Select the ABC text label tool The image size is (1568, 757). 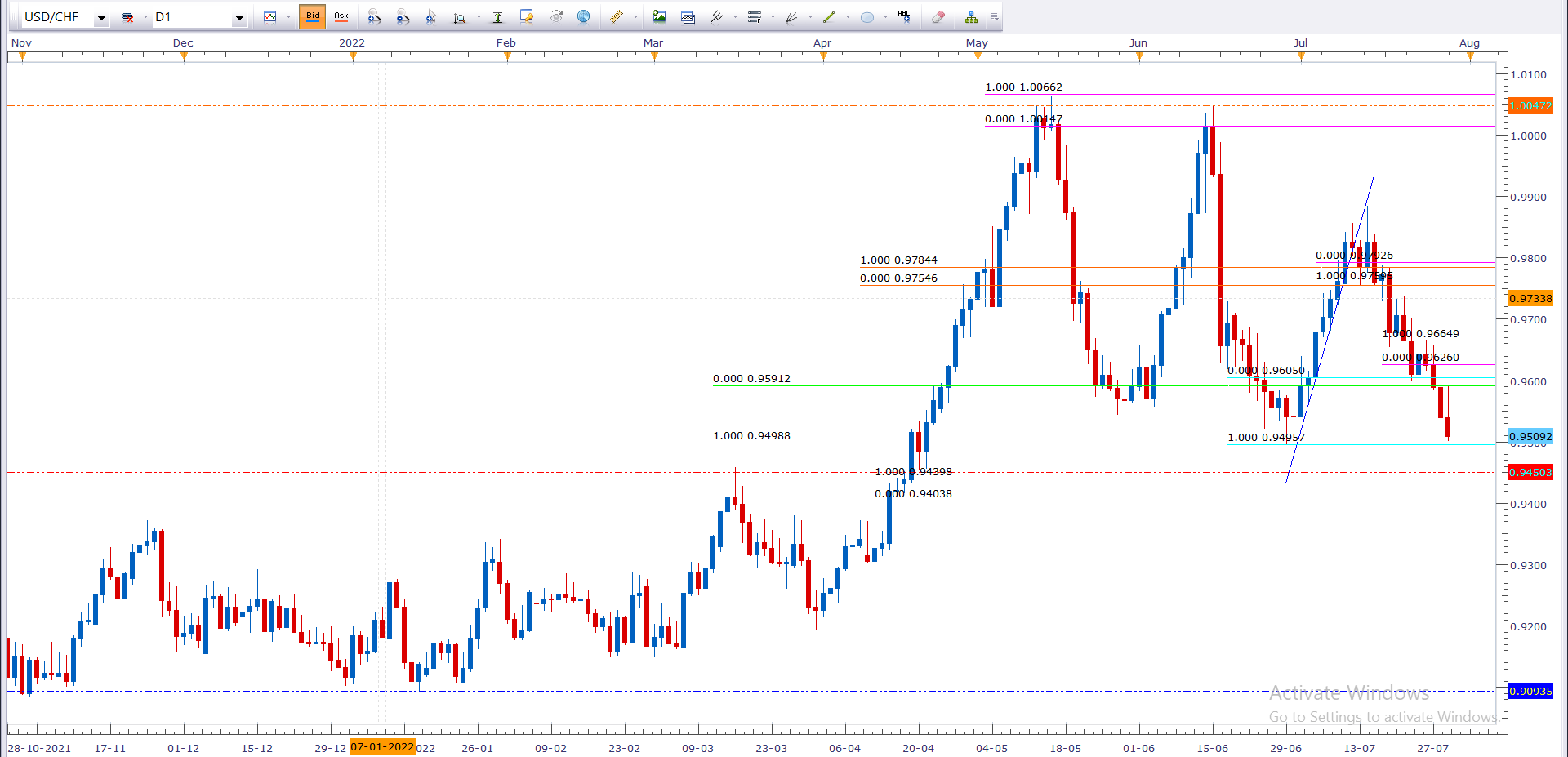click(904, 17)
